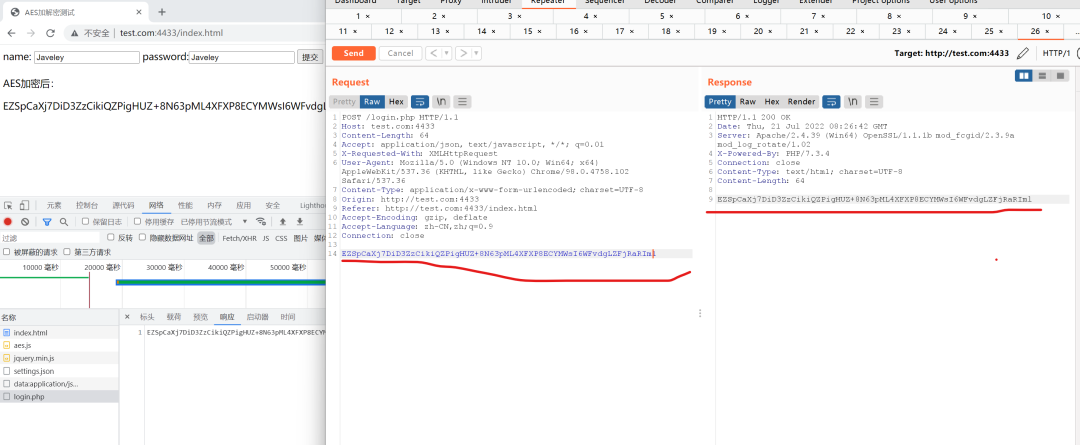Tick the 第三方请求 checkbox
Viewport: 1080px width, 445px height.
point(68,252)
